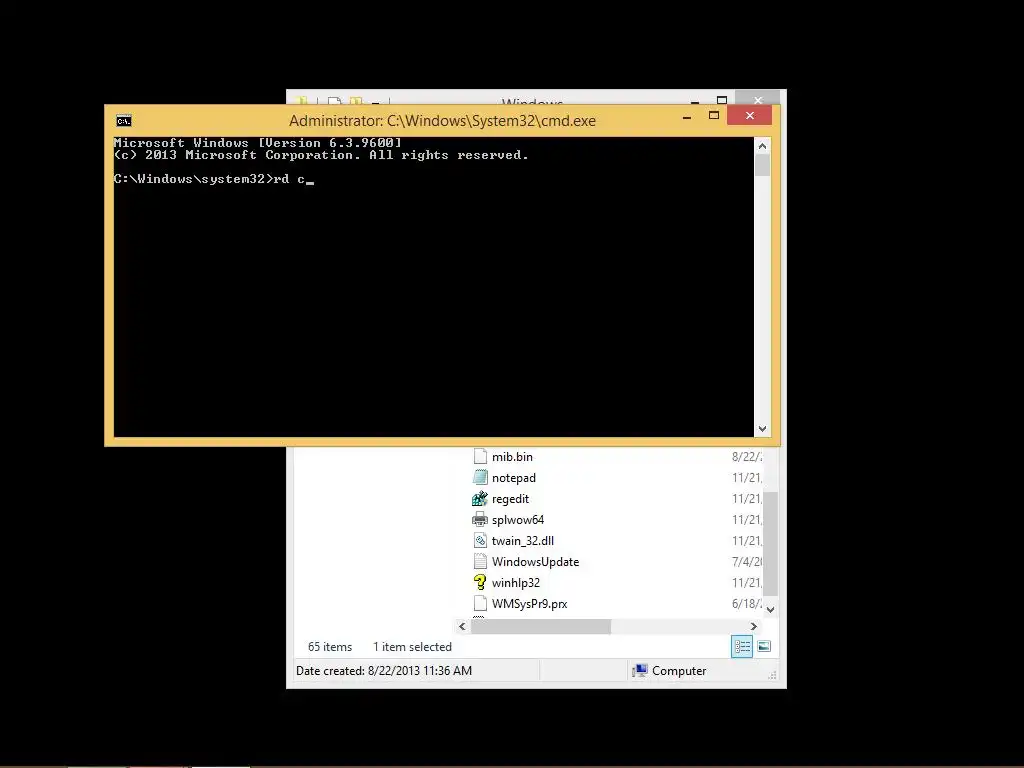
Task: Click the command prompt line with rd c
Action: pos(214,179)
